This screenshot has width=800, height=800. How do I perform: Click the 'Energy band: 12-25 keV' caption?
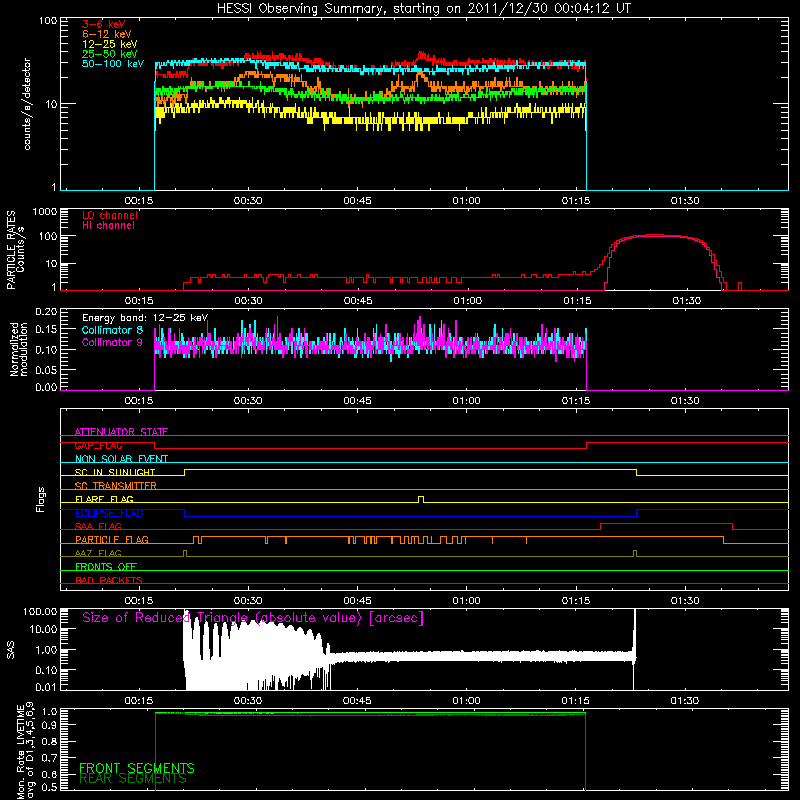[x=145, y=318]
